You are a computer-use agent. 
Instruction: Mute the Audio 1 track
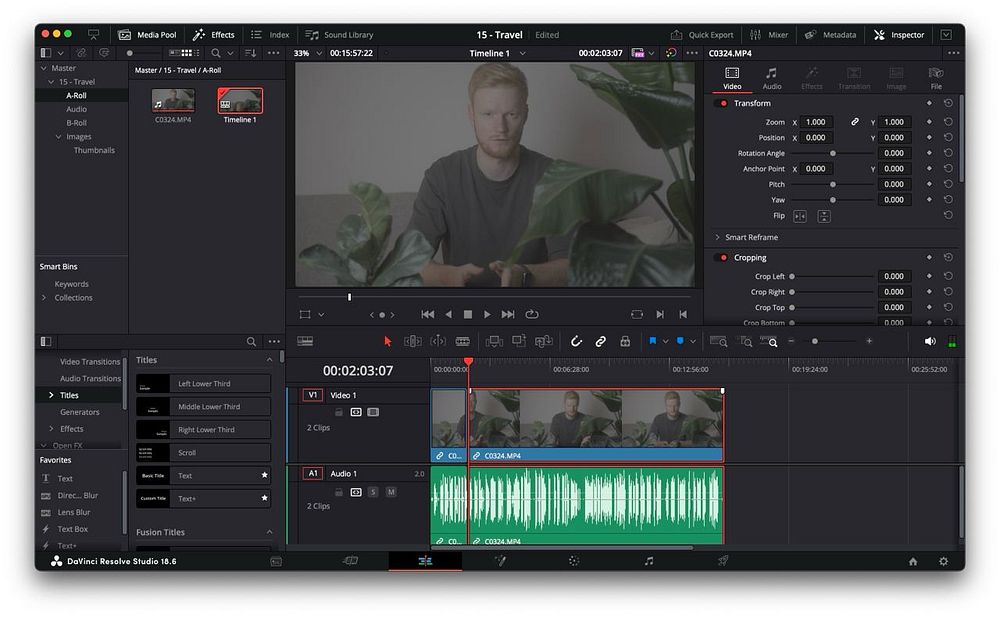point(390,491)
